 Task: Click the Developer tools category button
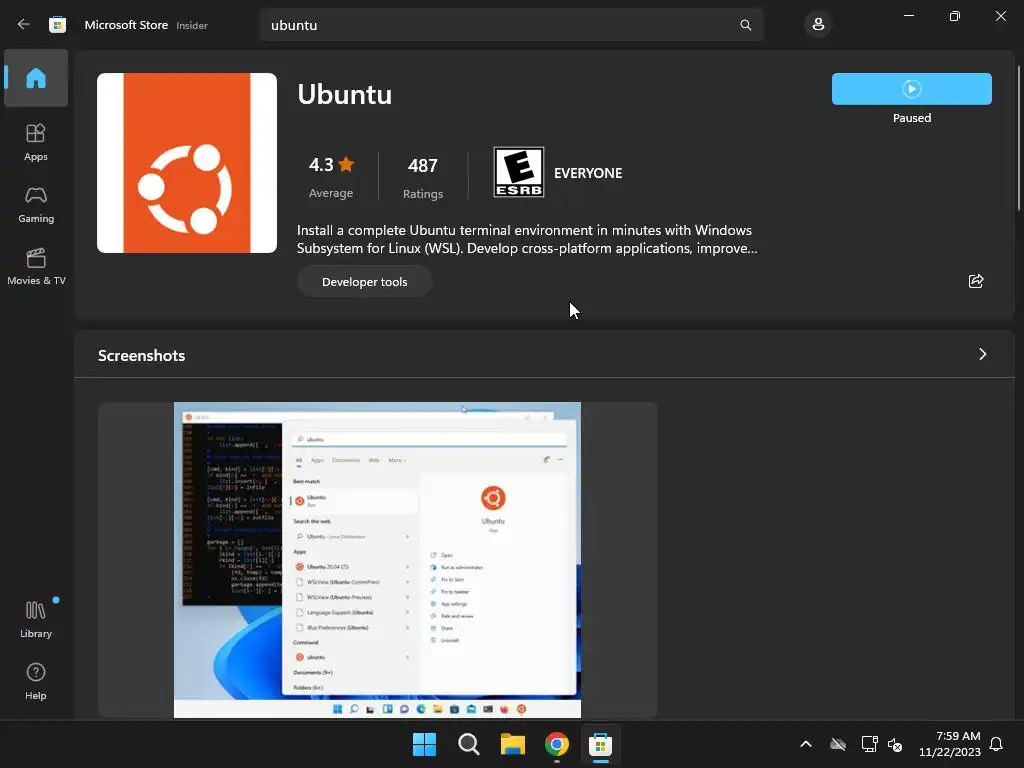(364, 281)
